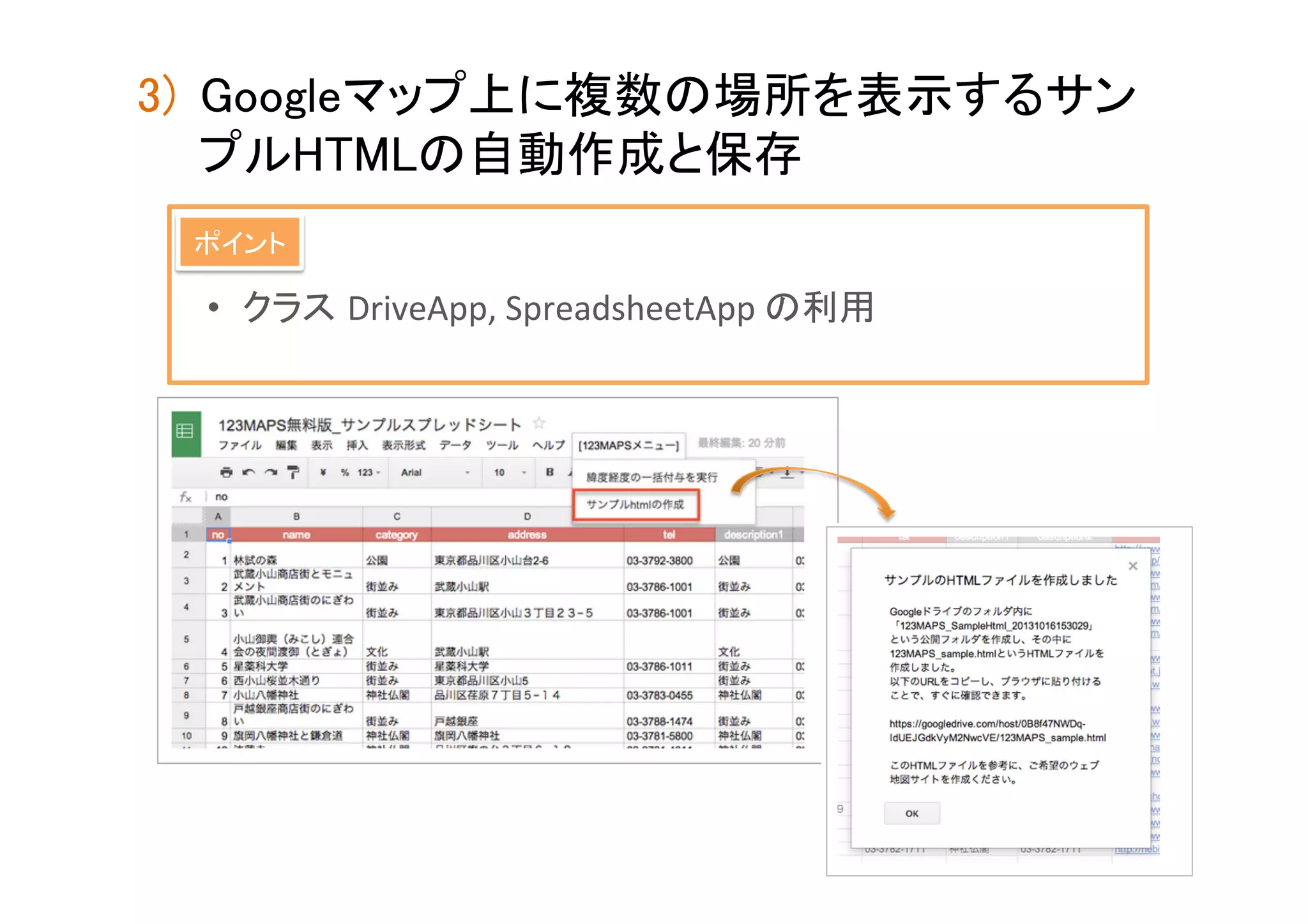Screen dimensions: 1308x924
Task: Select column B header
Action: [x=296, y=516]
